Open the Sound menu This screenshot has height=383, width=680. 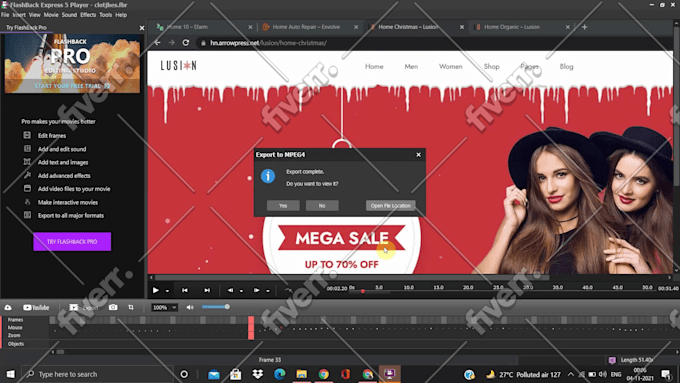tap(69, 15)
